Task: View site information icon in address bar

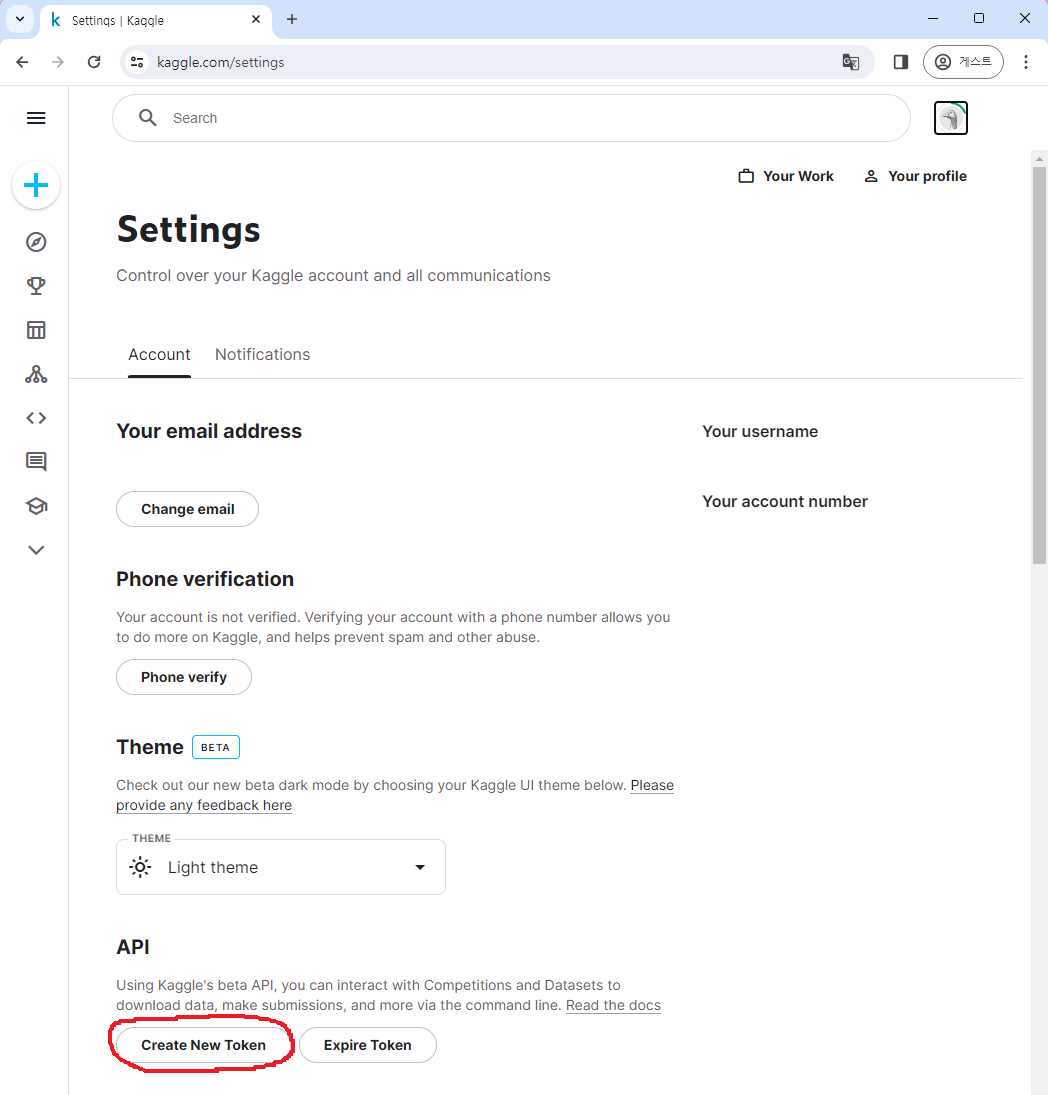Action: (138, 62)
